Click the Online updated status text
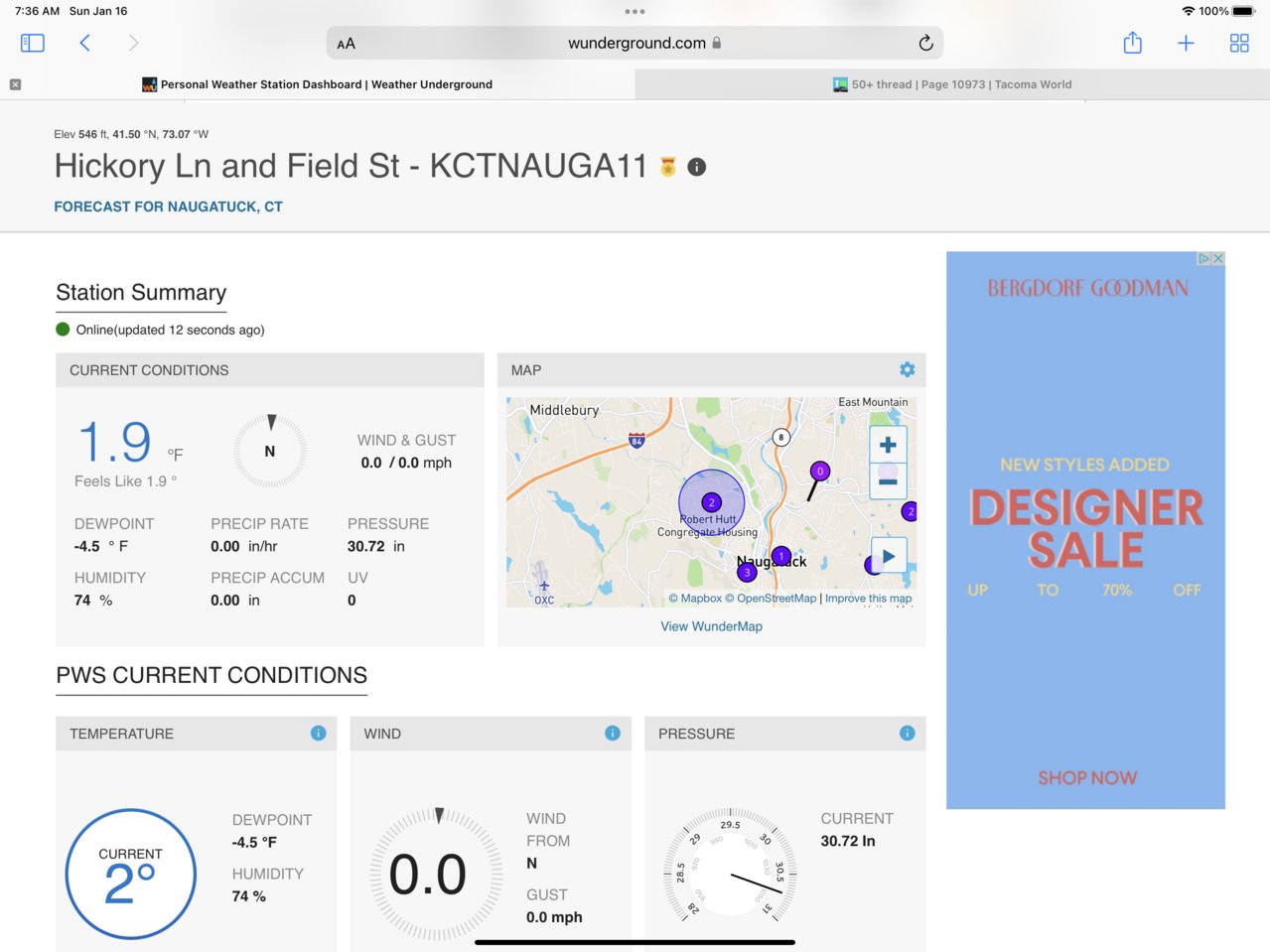The width and height of the screenshot is (1270, 952). [x=170, y=330]
